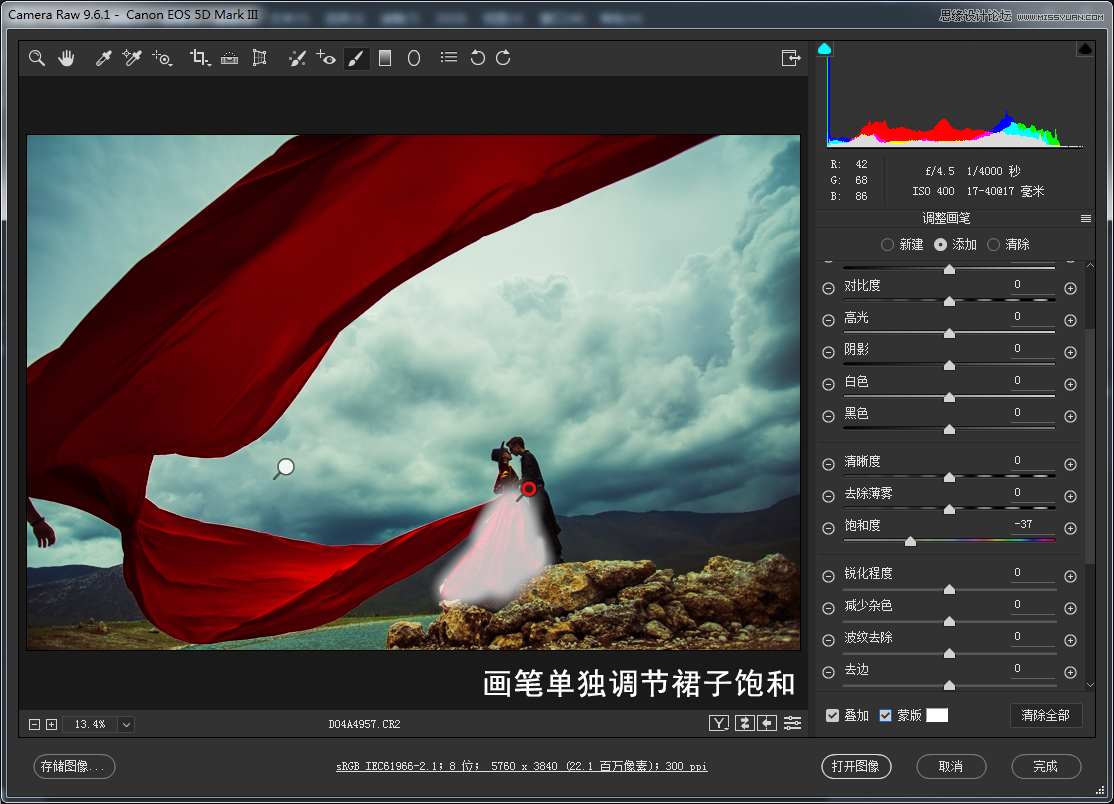Click the 存储图像 button

pos(74,766)
